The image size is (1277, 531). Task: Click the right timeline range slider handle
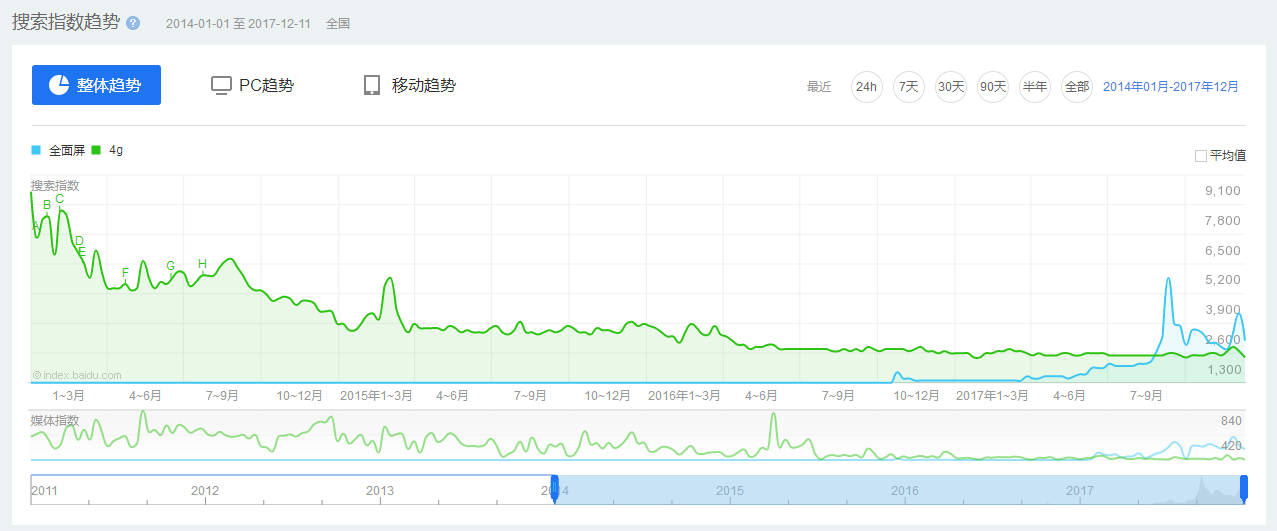pyautogui.click(x=1244, y=488)
